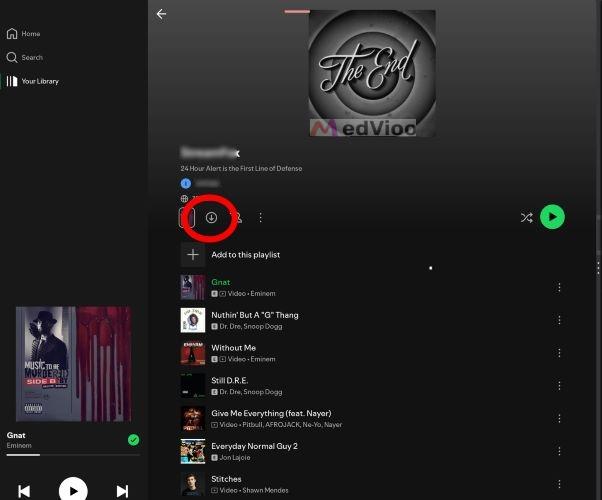Open Your Library in the sidebar
The width and height of the screenshot is (602, 500).
pos(33,81)
